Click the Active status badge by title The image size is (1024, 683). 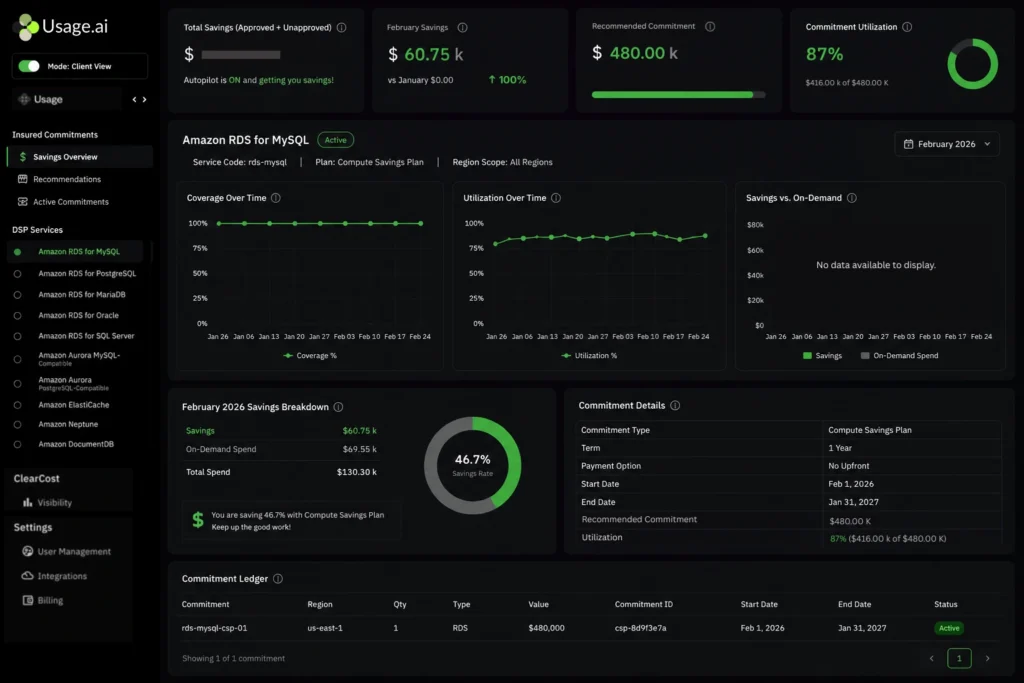coord(336,140)
